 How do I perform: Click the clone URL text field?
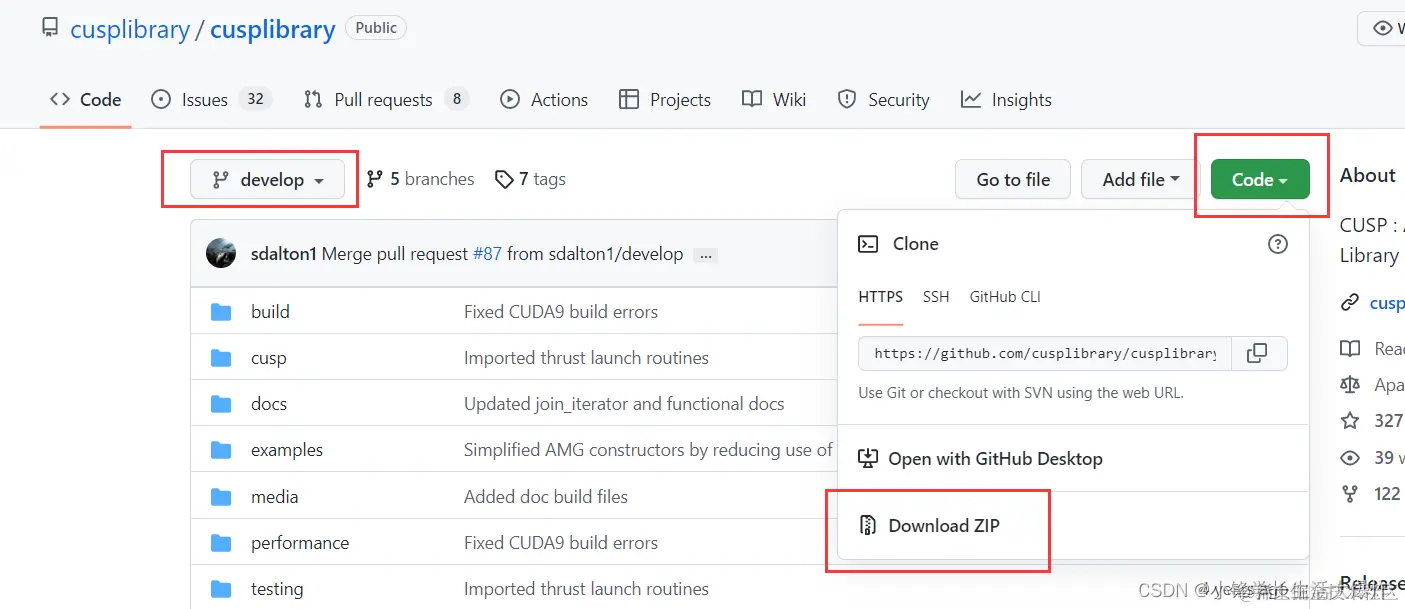(1044, 353)
